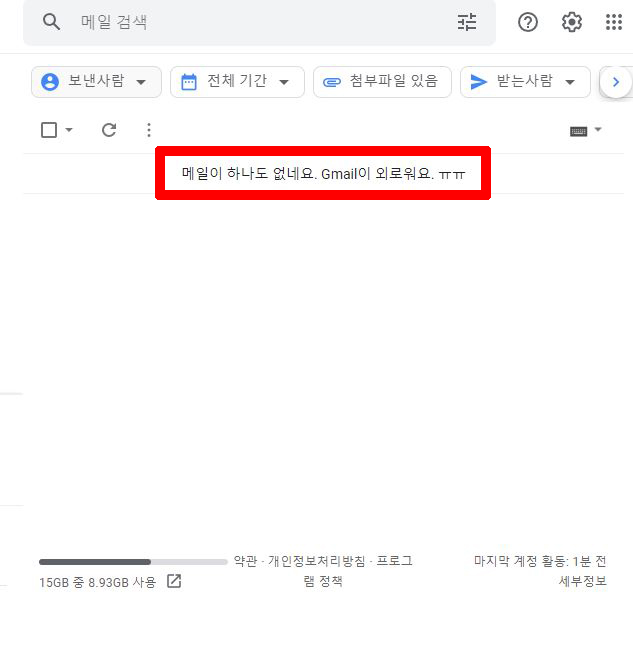The width and height of the screenshot is (633, 646).
Task: Click '마지막 계정 활동: 1분 전' text
Action: click(540, 561)
